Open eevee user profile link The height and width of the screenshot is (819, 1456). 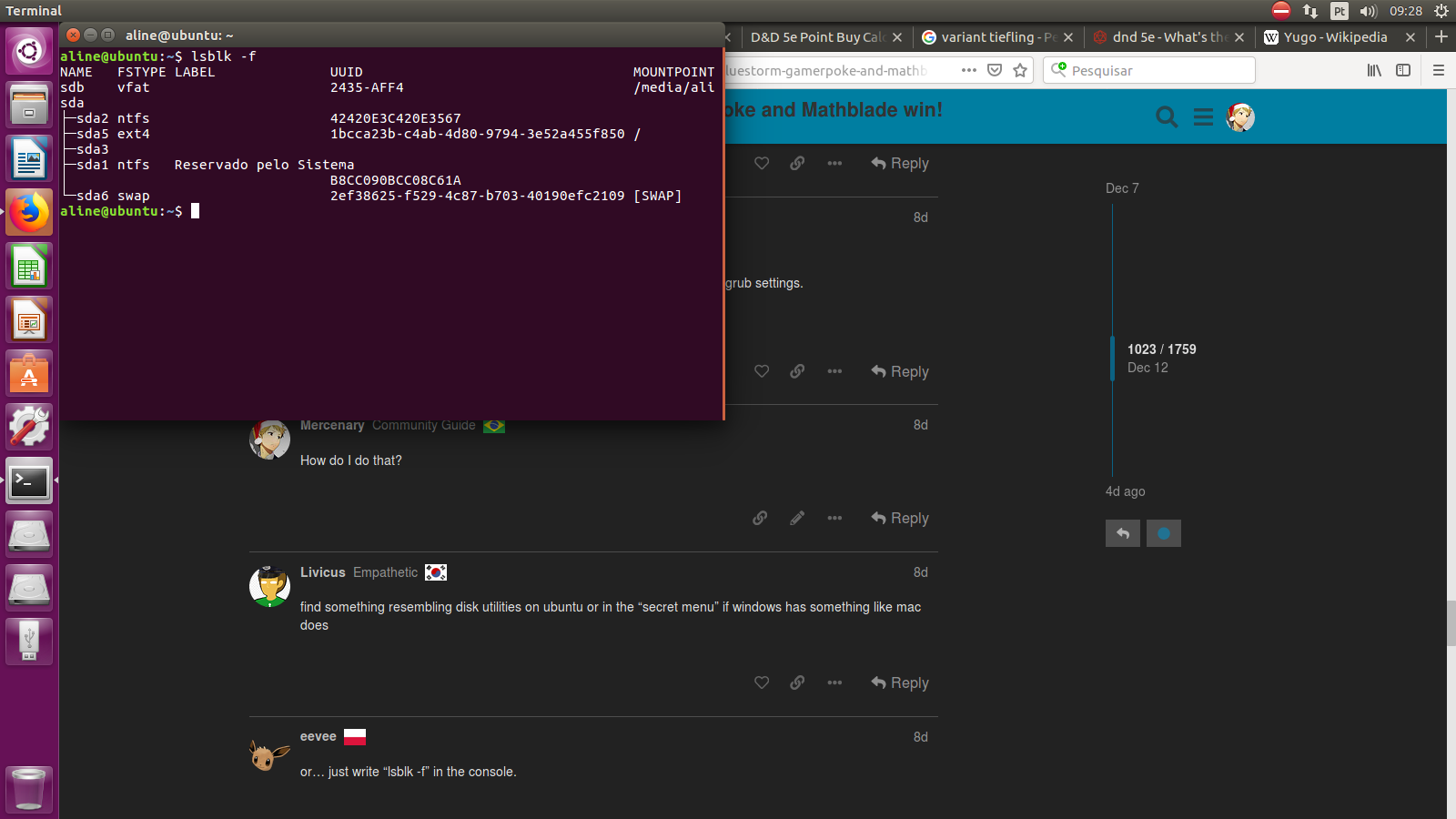(318, 736)
